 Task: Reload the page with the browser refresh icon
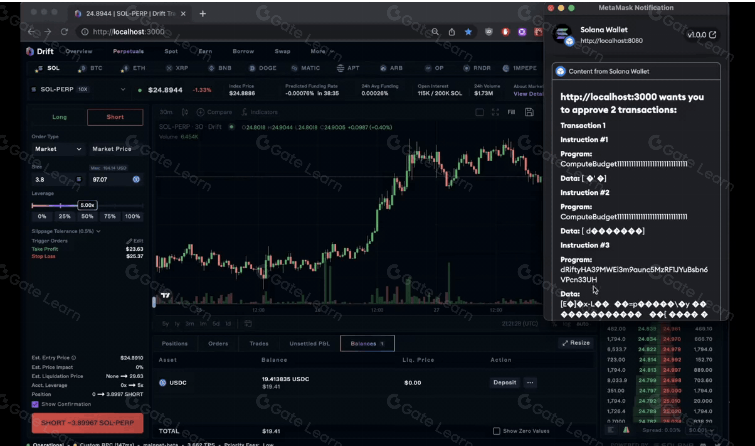[65, 32]
